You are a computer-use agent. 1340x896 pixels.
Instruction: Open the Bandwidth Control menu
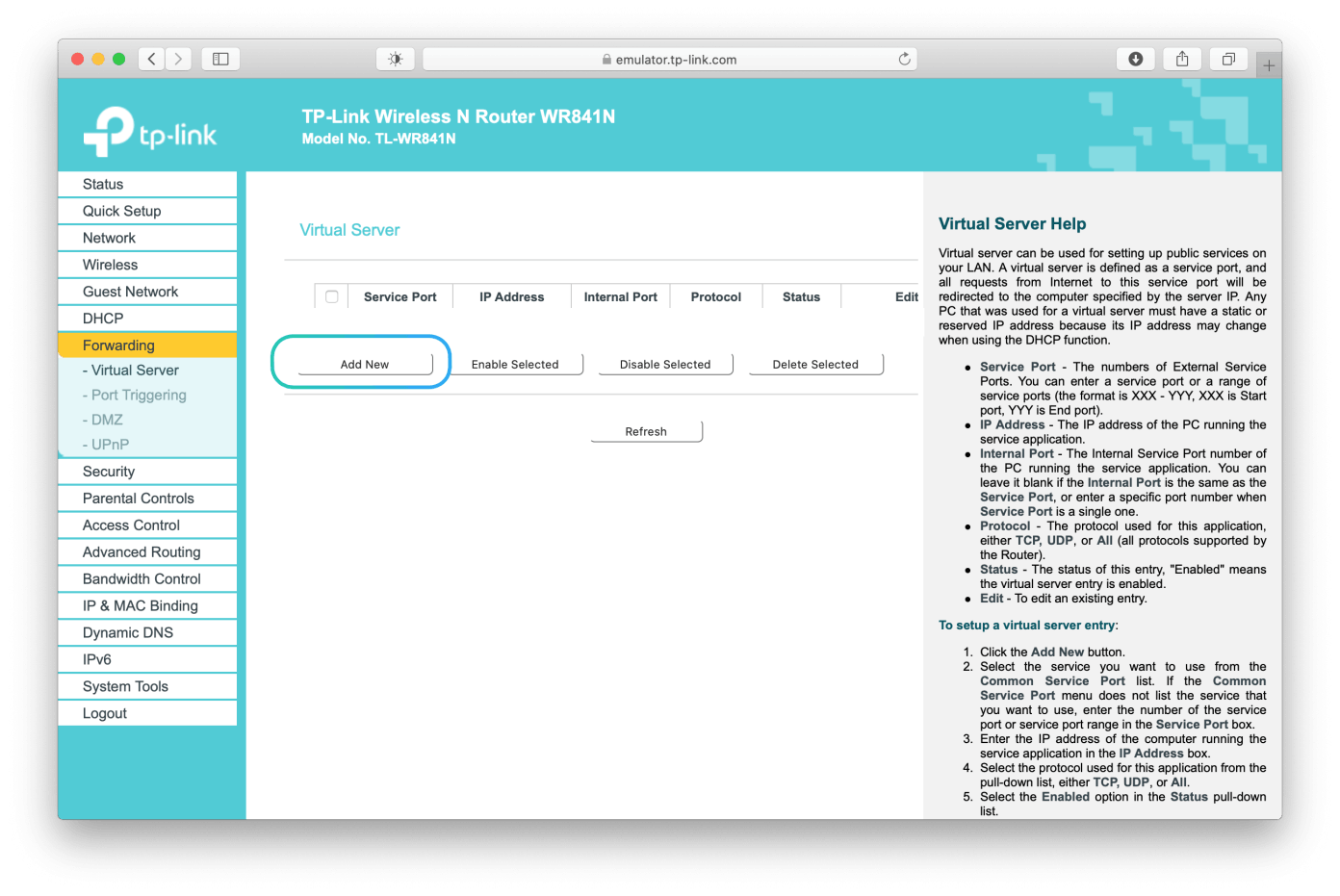147,579
